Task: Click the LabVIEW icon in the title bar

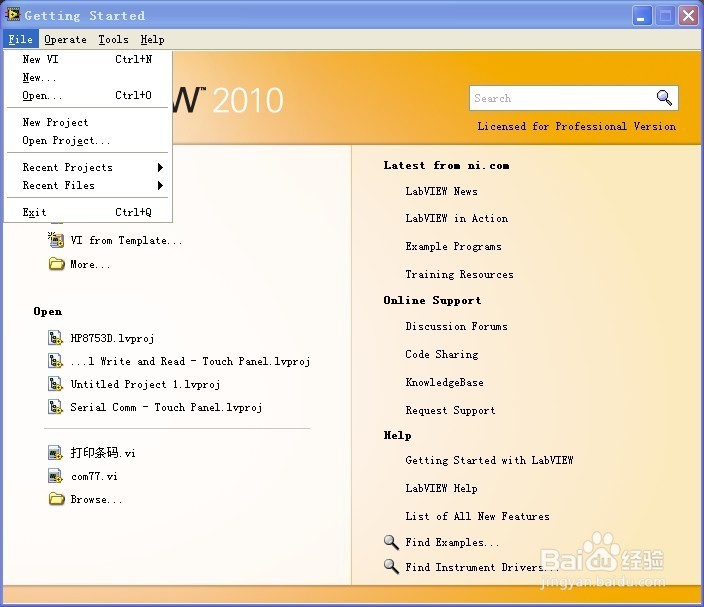Action: 12,15
